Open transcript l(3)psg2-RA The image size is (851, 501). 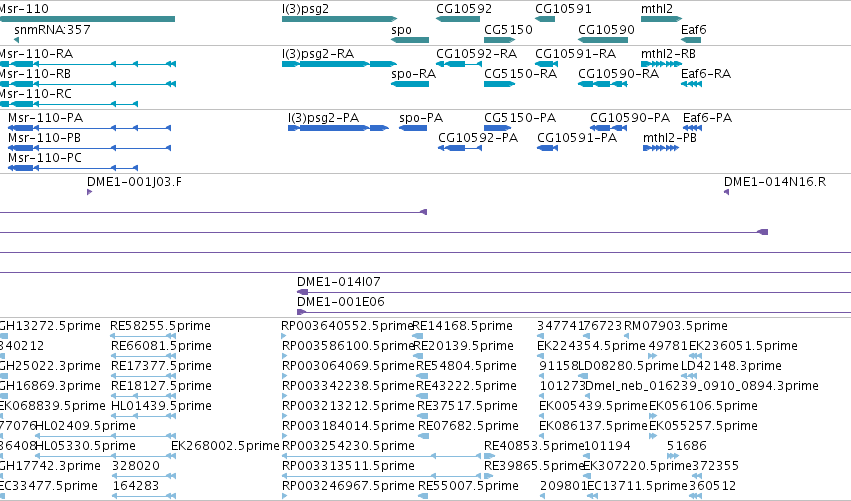click(x=317, y=54)
